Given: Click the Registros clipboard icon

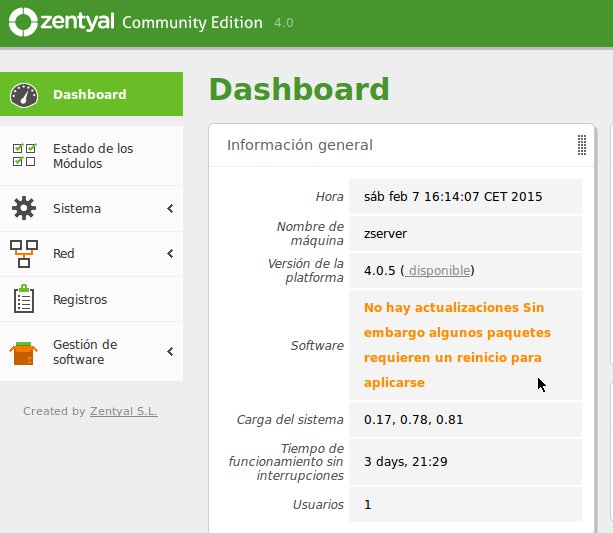Looking at the screenshot, I should click(24, 299).
